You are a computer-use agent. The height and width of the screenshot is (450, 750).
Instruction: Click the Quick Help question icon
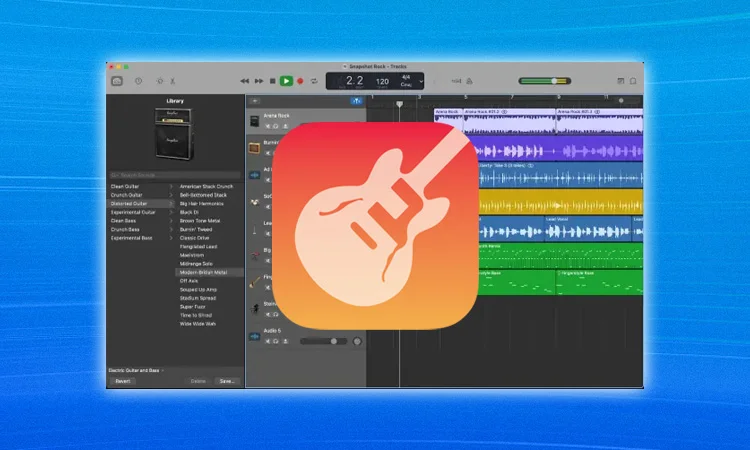tap(138, 81)
